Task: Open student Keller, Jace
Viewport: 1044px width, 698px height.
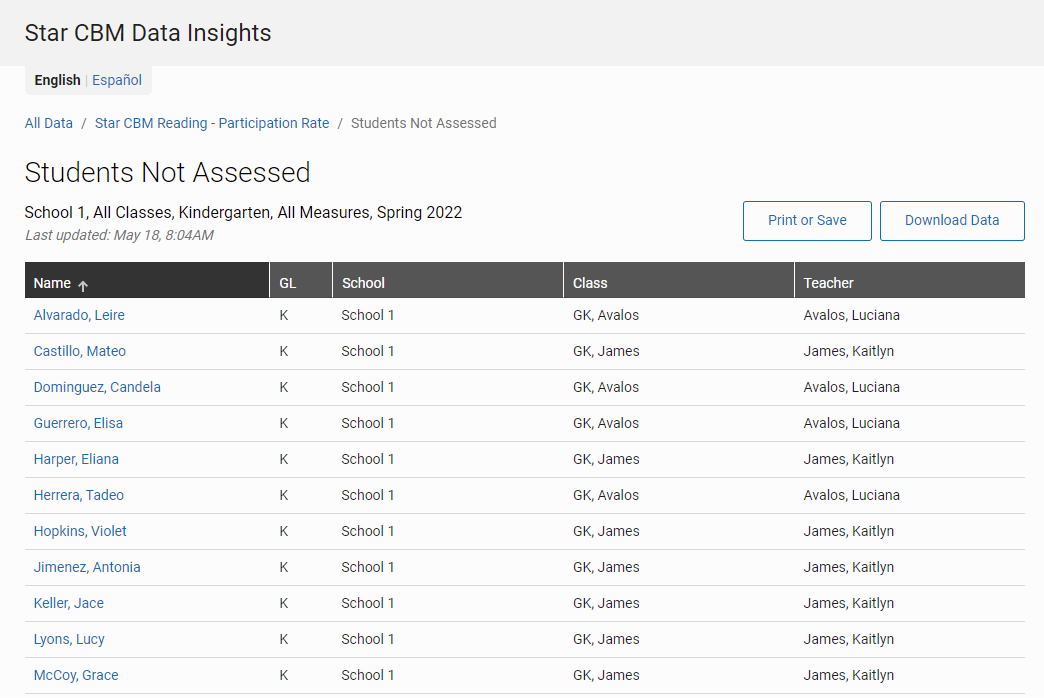Action: coord(69,603)
